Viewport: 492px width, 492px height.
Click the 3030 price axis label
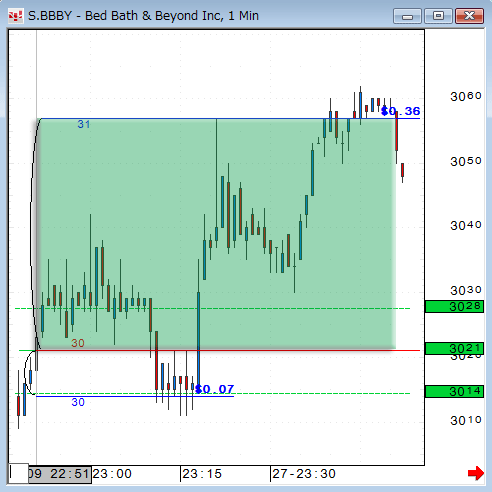pyautogui.click(x=466, y=291)
